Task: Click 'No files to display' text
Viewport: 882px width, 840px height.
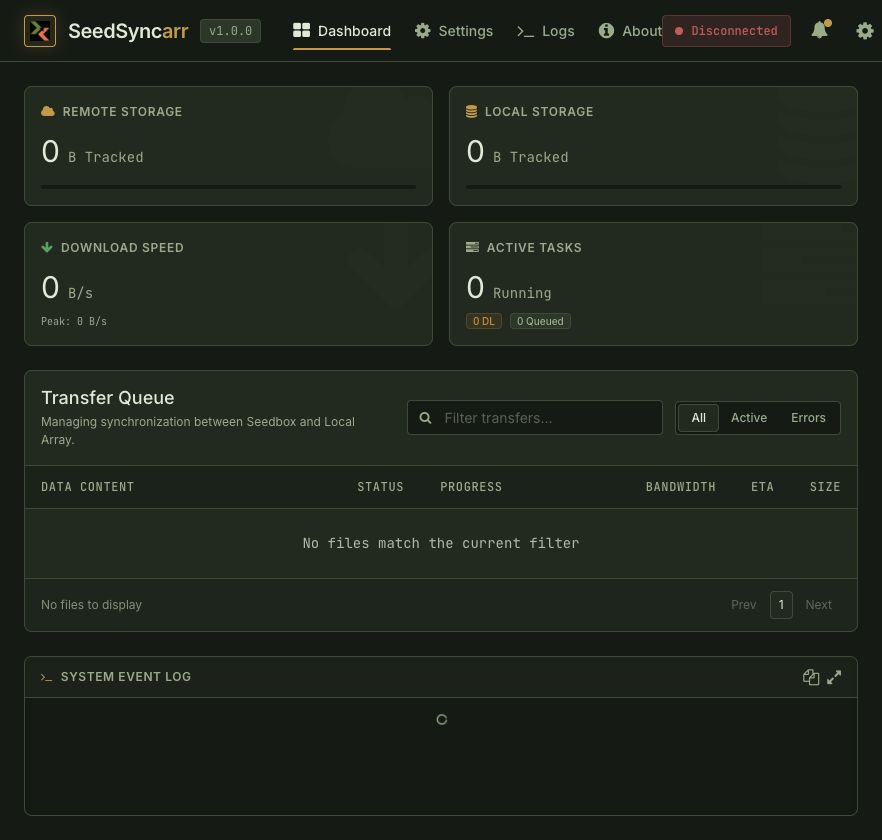Action: pos(92,605)
